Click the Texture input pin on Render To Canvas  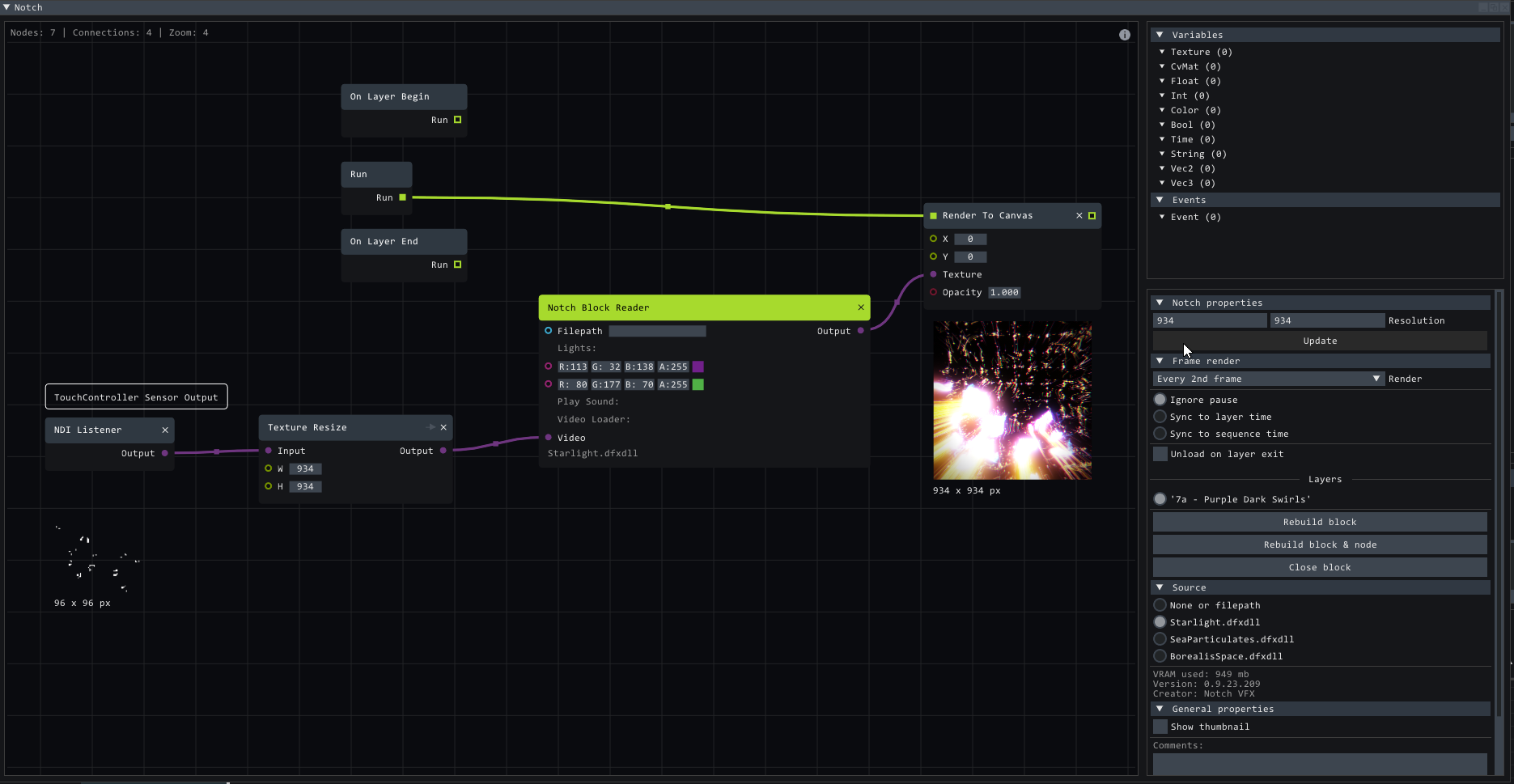[x=933, y=274]
